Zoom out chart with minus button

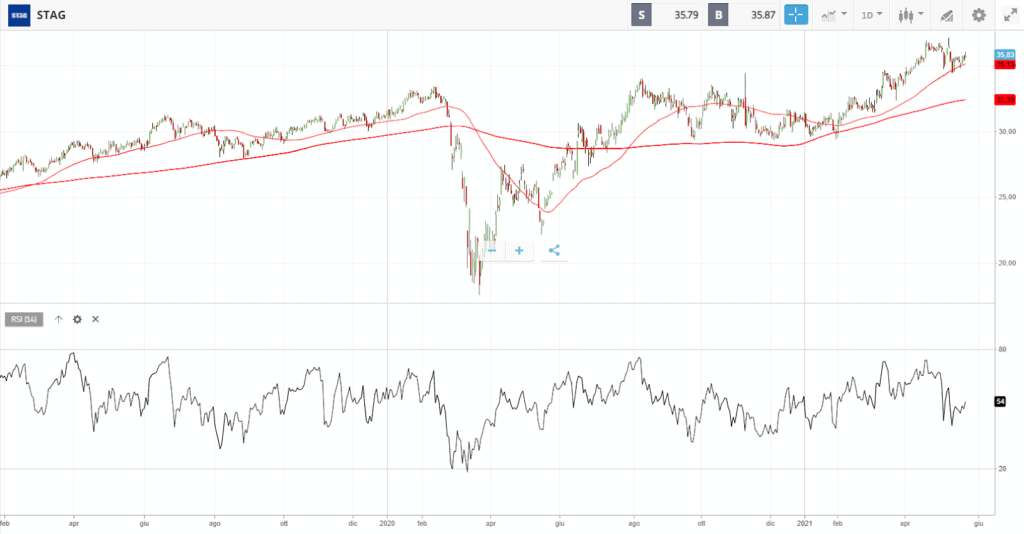[x=492, y=251]
